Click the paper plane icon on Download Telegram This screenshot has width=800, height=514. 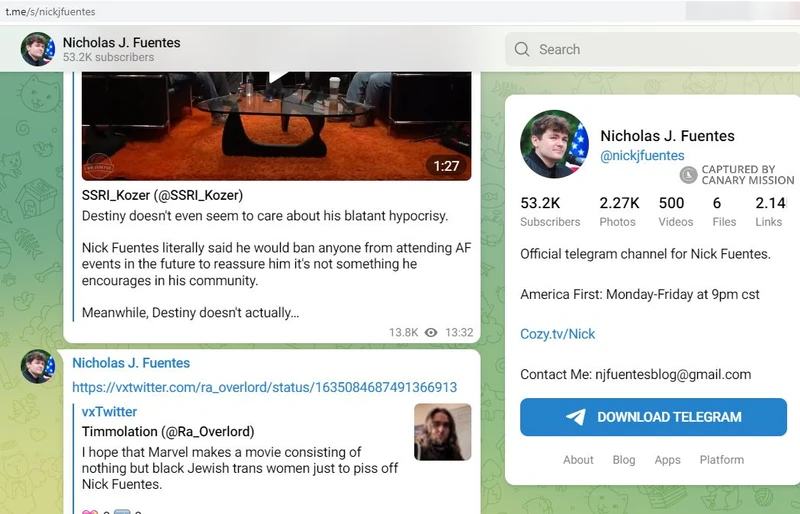[x=576, y=417]
